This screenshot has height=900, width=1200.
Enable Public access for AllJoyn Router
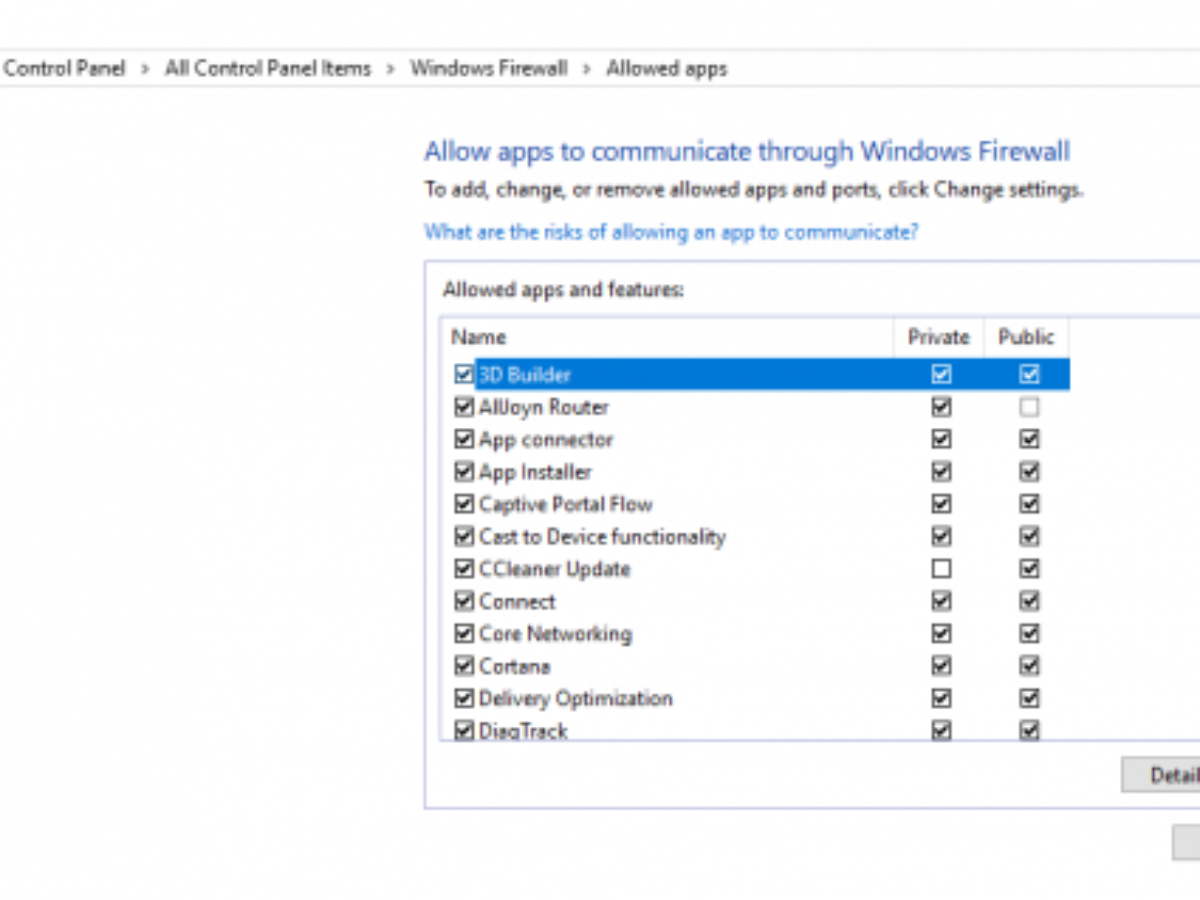click(x=1029, y=407)
